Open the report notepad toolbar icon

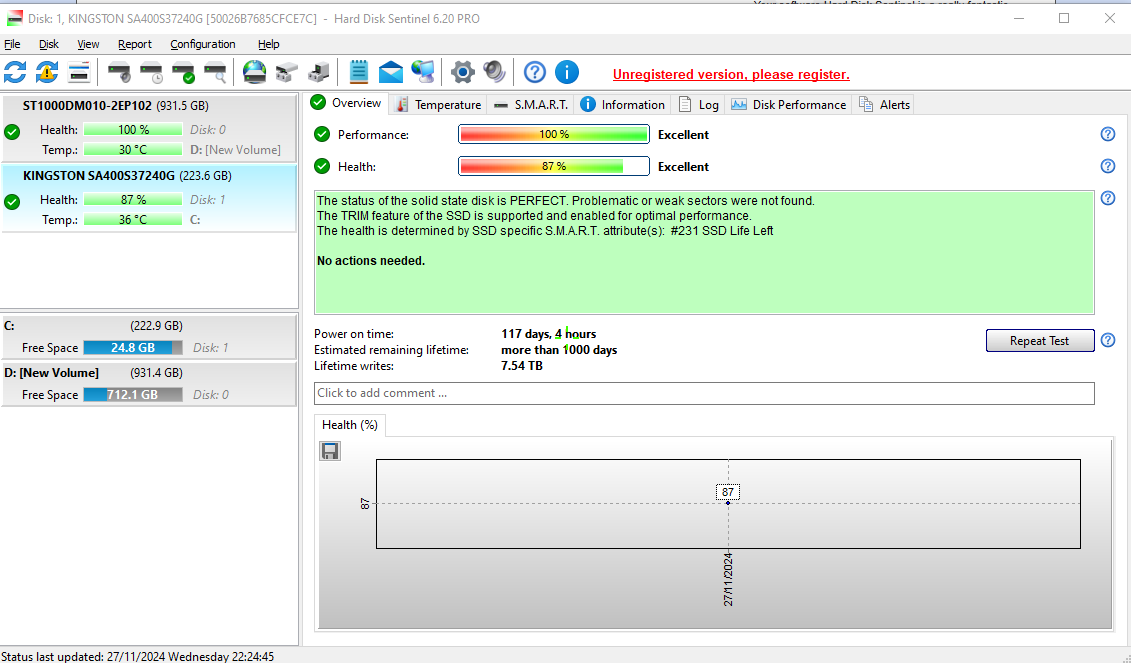[358, 72]
